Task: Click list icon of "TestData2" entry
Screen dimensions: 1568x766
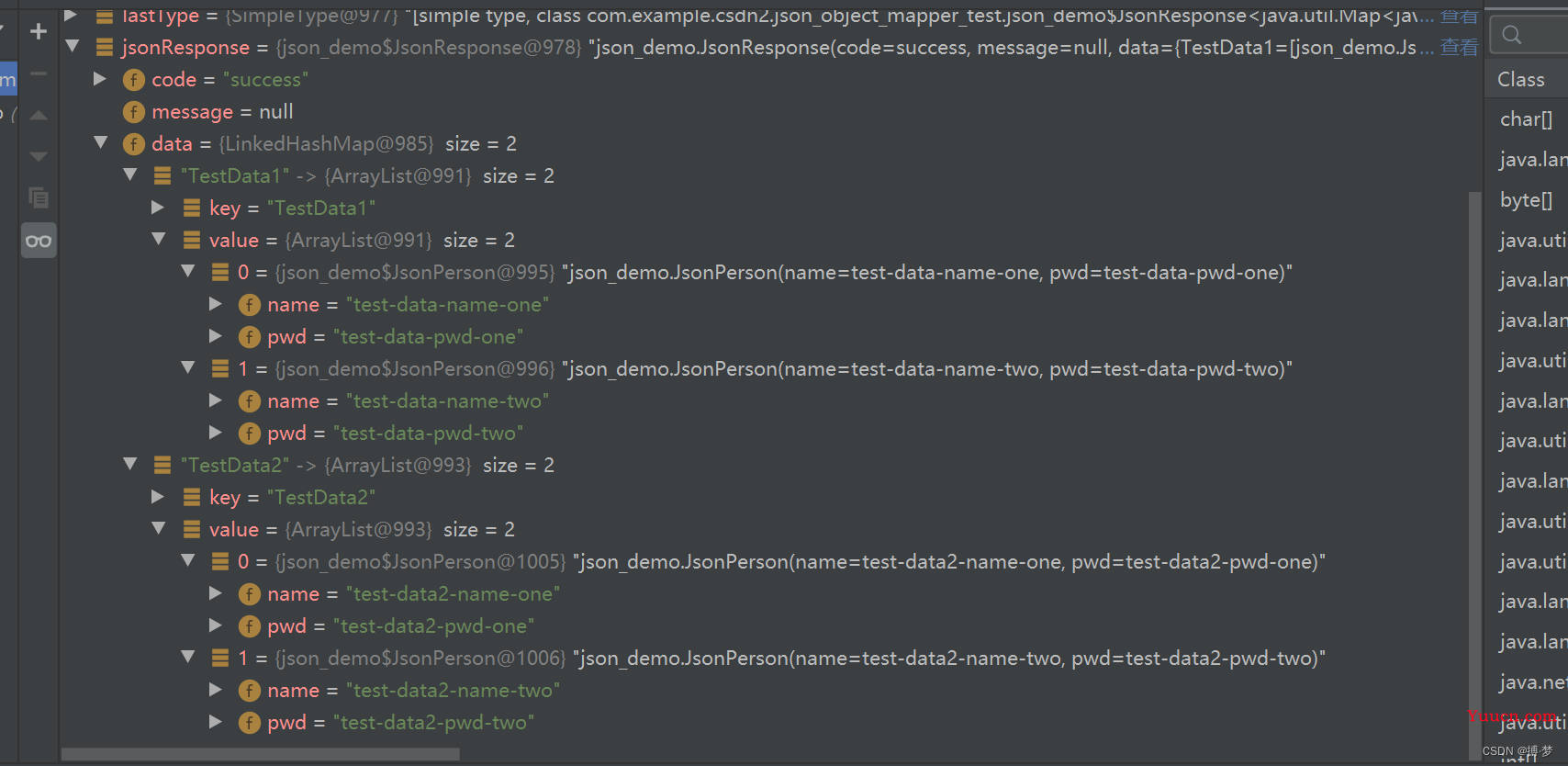Action: 162,465
